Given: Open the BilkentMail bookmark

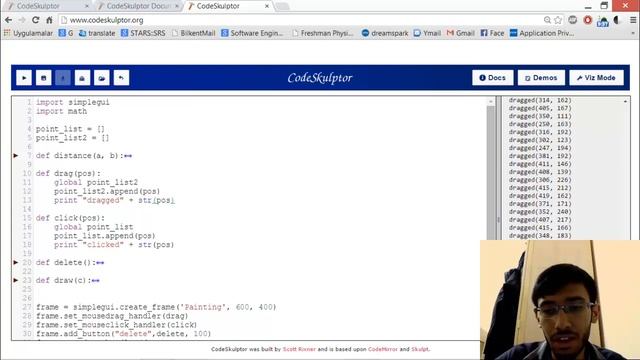Looking at the screenshot, I should pos(193,33).
